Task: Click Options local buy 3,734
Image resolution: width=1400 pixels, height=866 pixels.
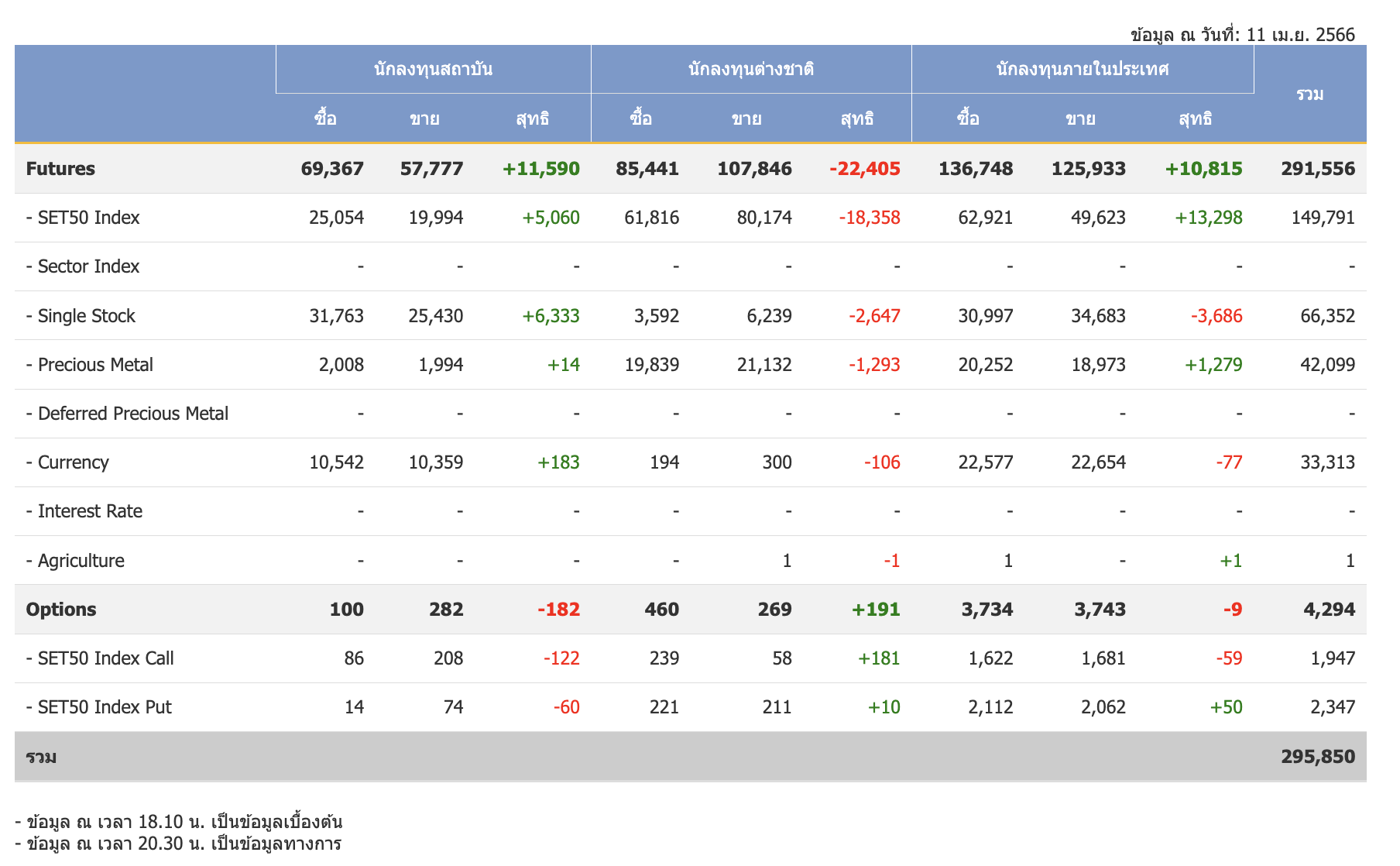Action: (987, 610)
